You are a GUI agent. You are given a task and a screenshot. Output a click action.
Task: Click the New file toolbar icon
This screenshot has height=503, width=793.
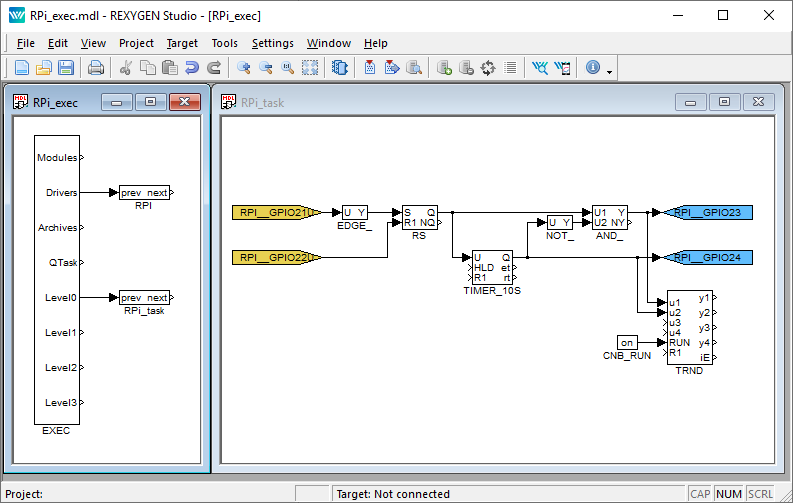point(22,68)
